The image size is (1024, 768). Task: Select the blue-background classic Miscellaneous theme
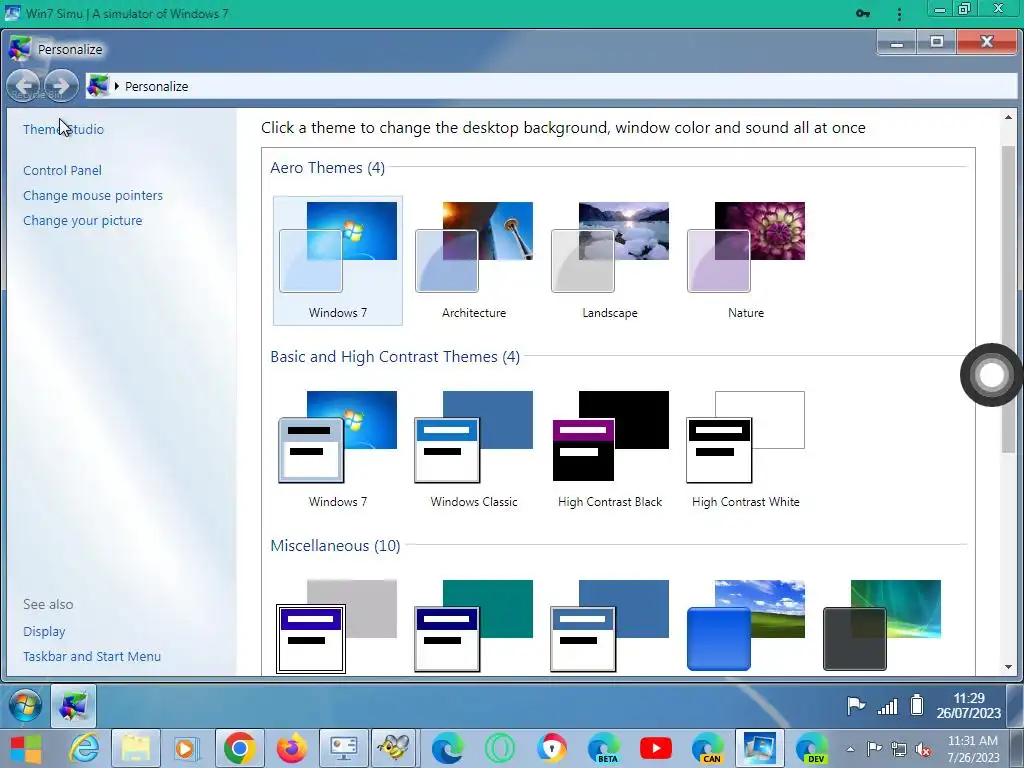[610, 626]
